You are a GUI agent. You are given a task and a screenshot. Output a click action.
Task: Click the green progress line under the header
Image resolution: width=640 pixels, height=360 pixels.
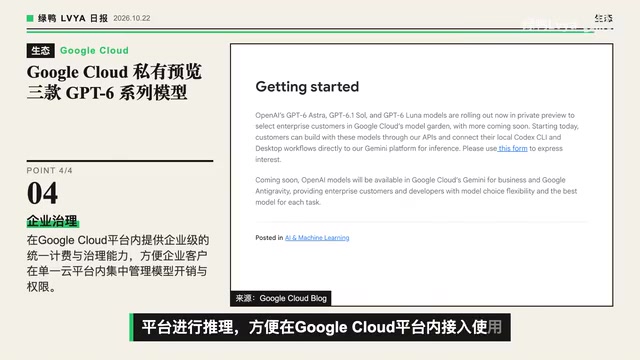point(310,31)
